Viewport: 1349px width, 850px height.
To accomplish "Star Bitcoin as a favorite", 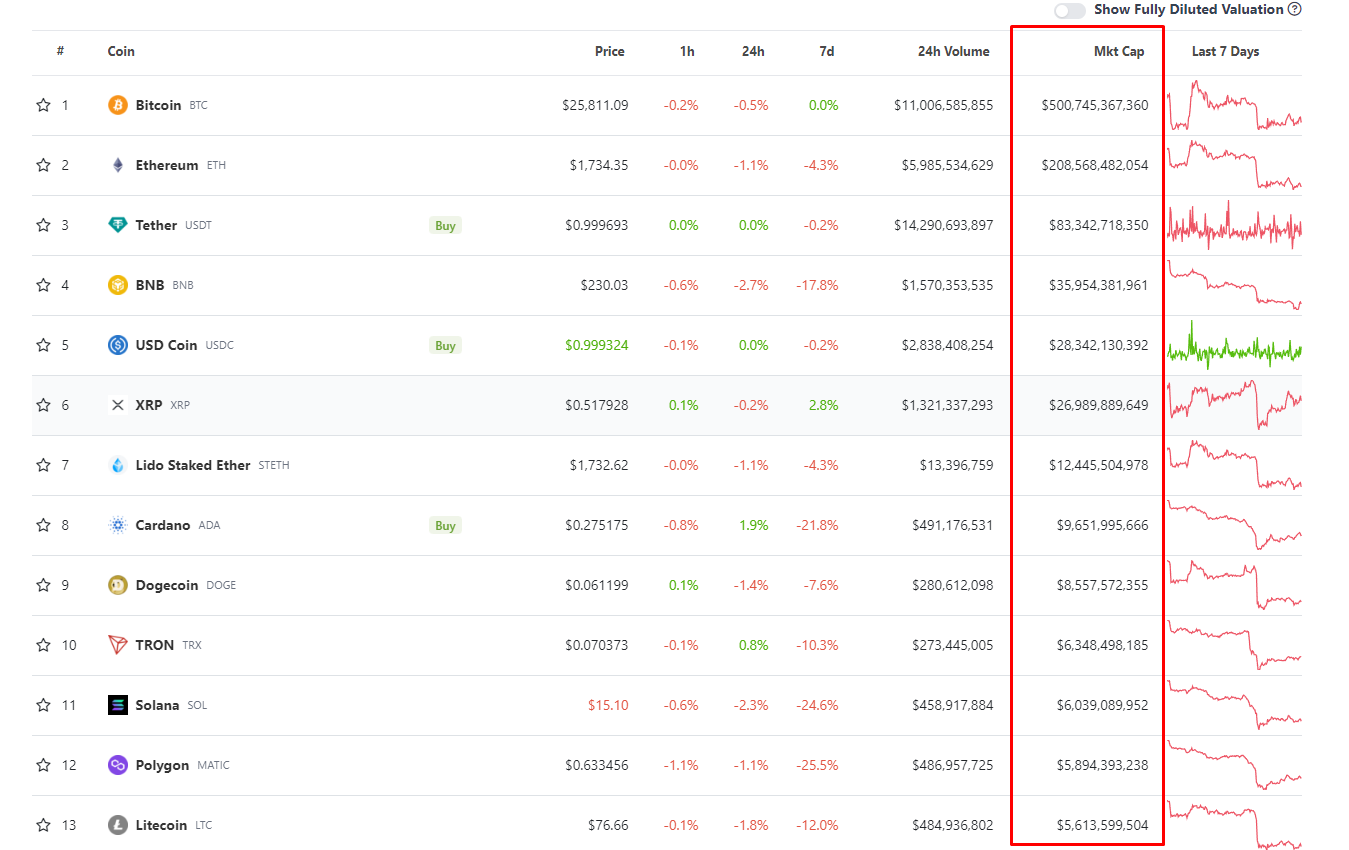I will pyautogui.click(x=42, y=104).
